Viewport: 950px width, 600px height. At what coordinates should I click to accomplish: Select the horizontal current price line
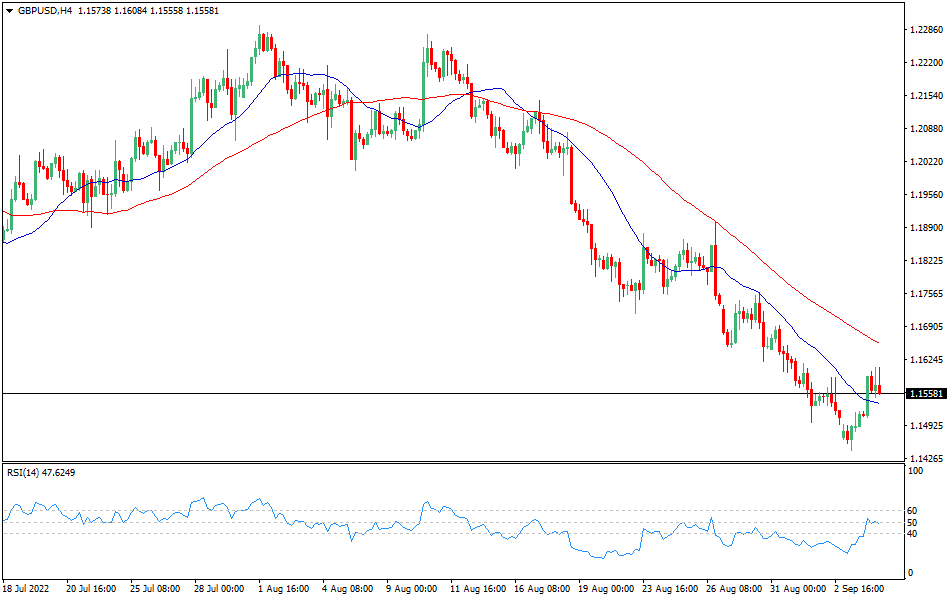pyautogui.click(x=400, y=393)
